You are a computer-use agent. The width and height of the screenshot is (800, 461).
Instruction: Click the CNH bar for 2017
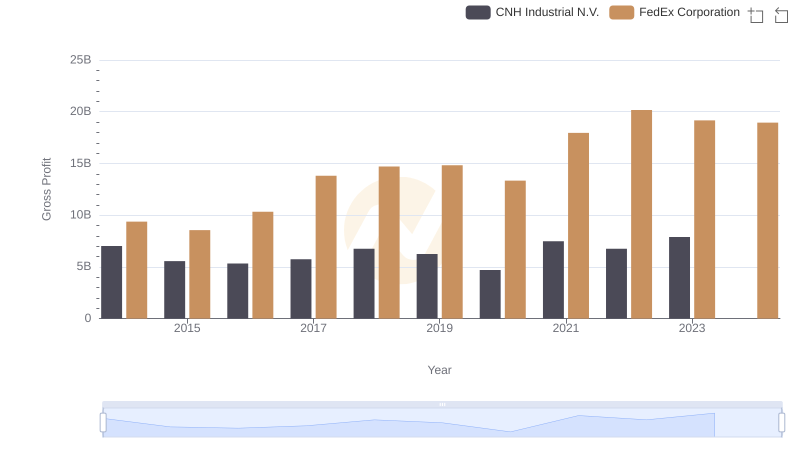301,289
